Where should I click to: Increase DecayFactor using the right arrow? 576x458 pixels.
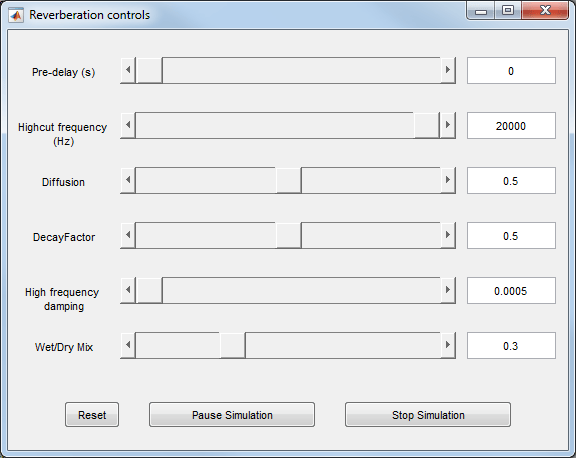448,235
